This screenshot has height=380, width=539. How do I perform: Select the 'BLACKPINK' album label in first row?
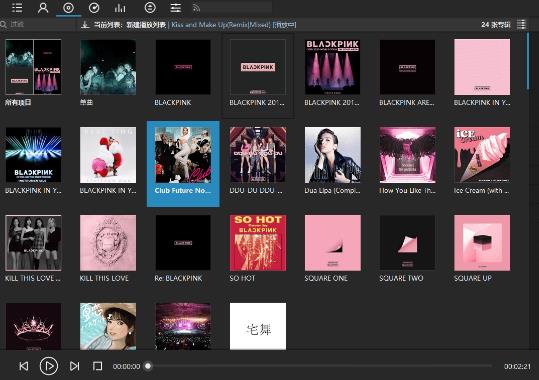click(x=173, y=102)
